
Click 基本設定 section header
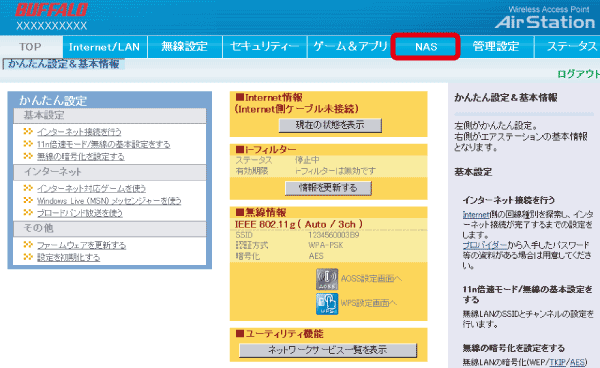coord(109,116)
